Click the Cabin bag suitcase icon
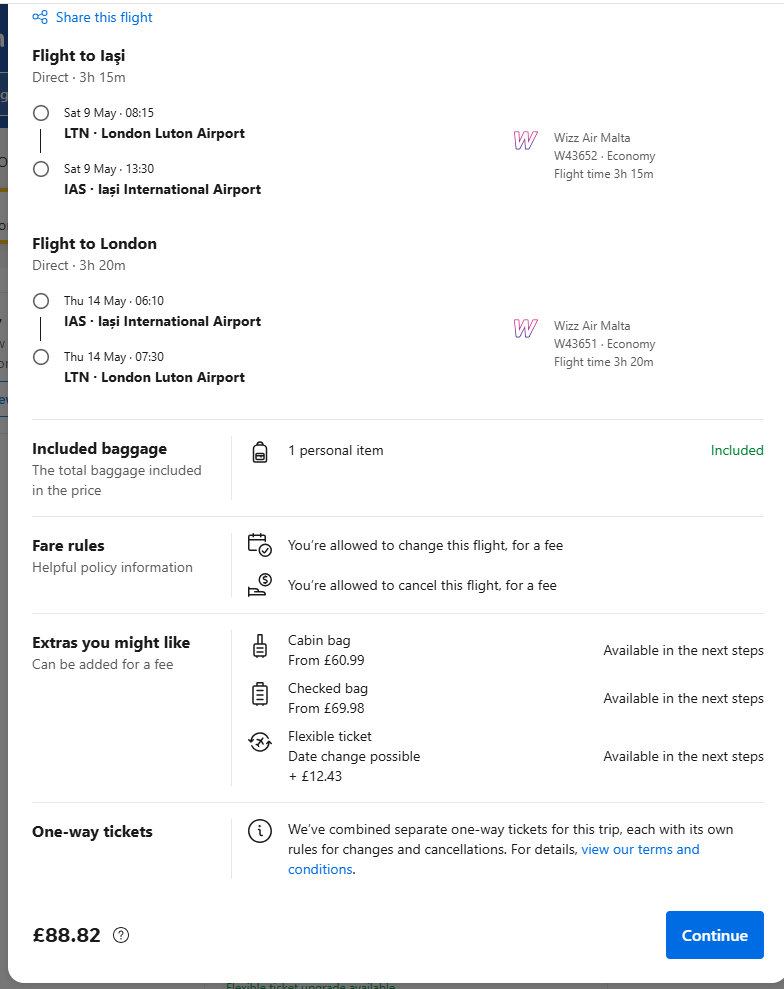784x989 pixels. click(260, 647)
